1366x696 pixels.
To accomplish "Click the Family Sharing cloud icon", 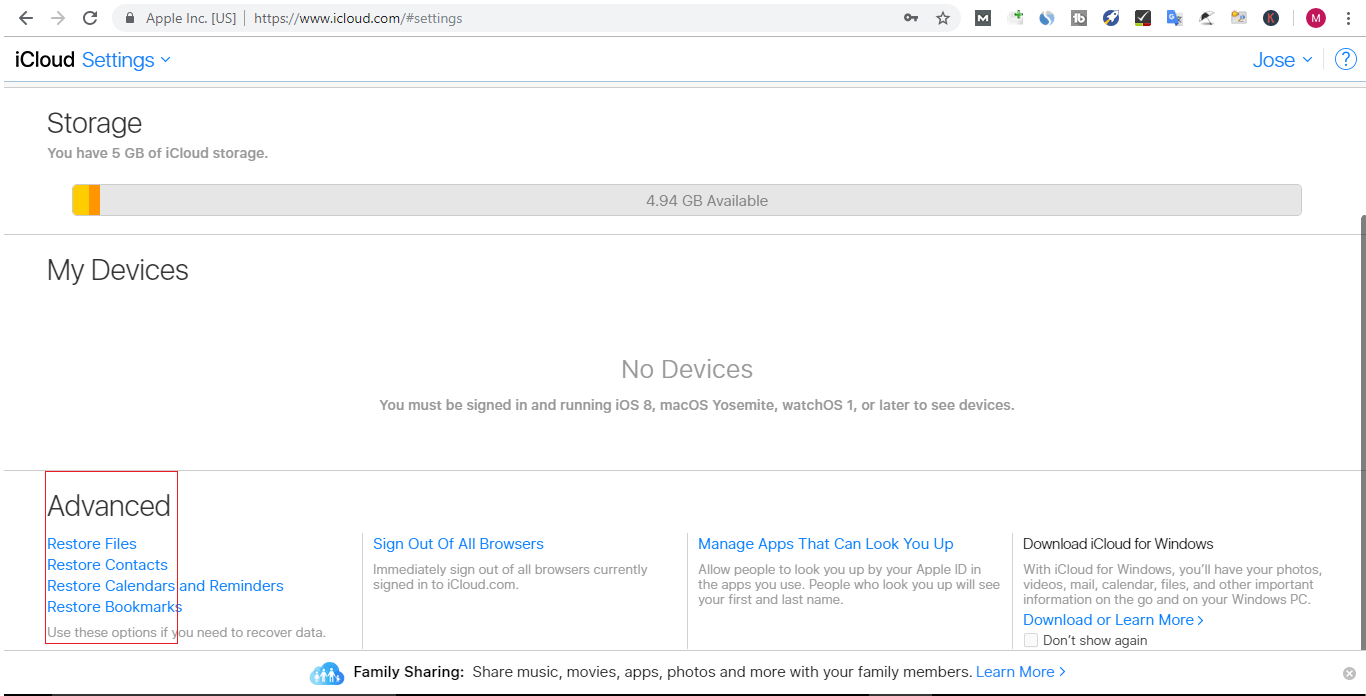I will pyautogui.click(x=327, y=673).
